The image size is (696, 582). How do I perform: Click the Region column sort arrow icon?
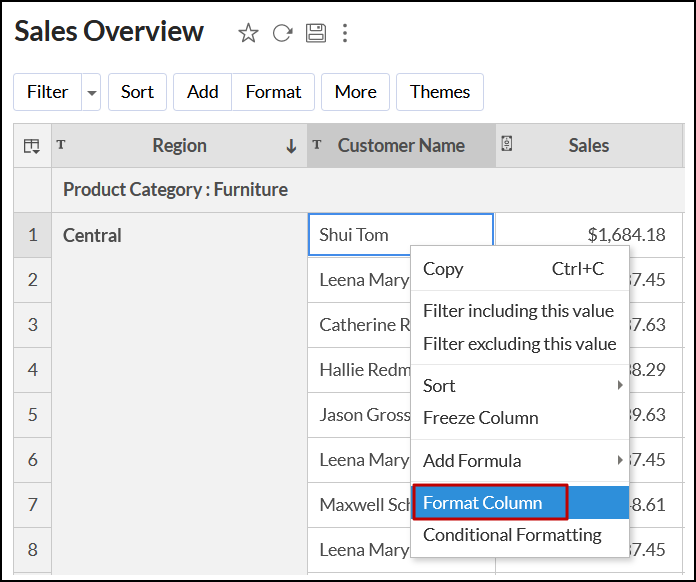click(291, 146)
